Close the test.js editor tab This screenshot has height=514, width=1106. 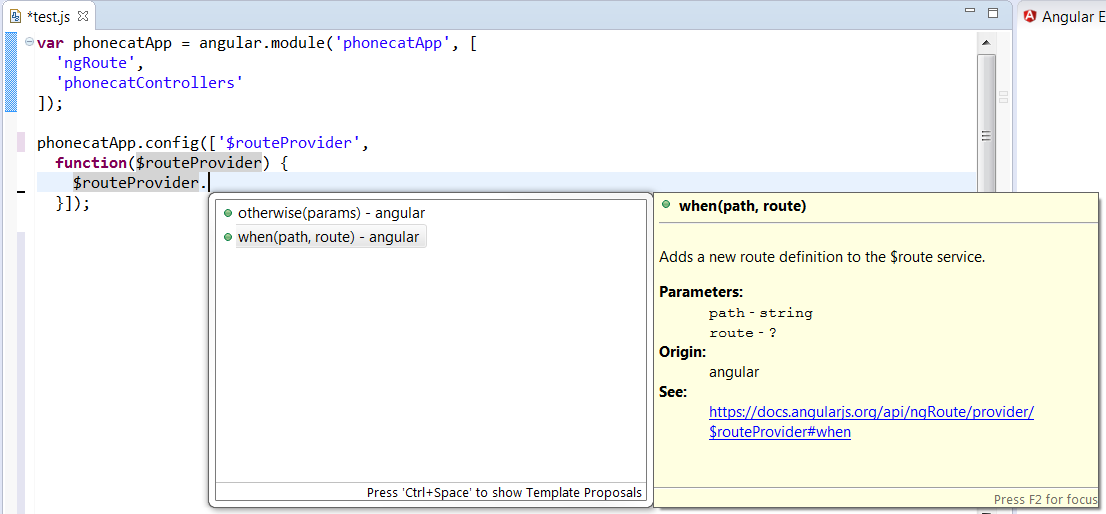(x=83, y=17)
